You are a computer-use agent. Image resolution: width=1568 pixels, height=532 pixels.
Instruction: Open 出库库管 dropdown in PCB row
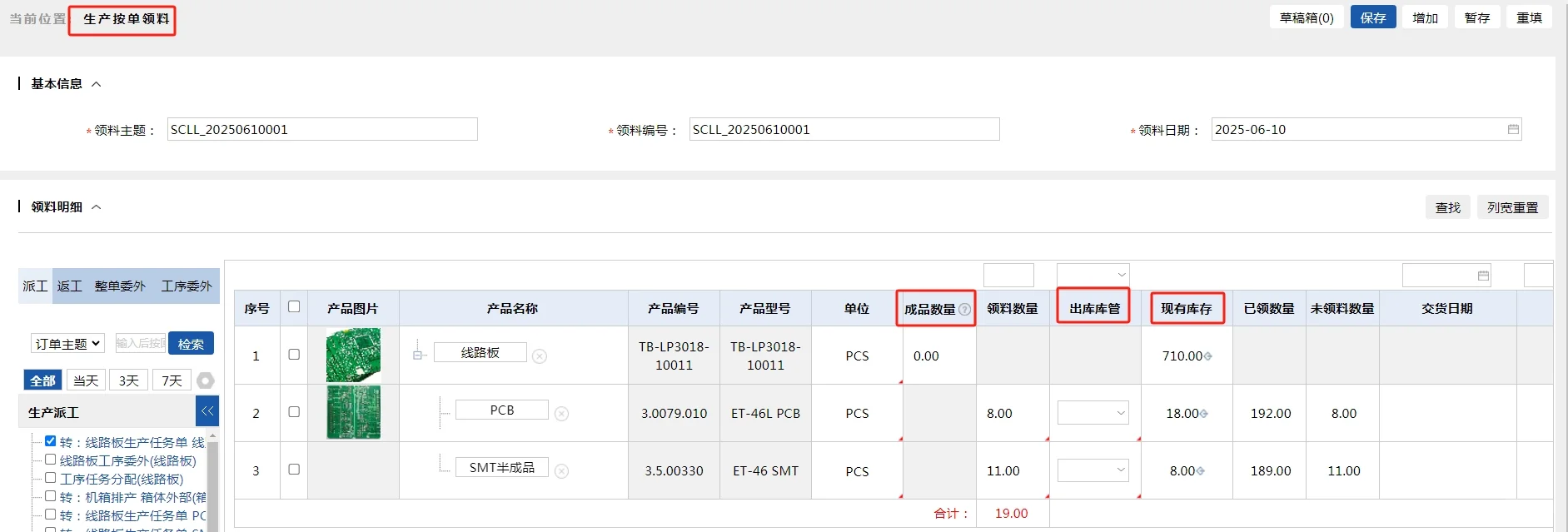click(x=1093, y=413)
